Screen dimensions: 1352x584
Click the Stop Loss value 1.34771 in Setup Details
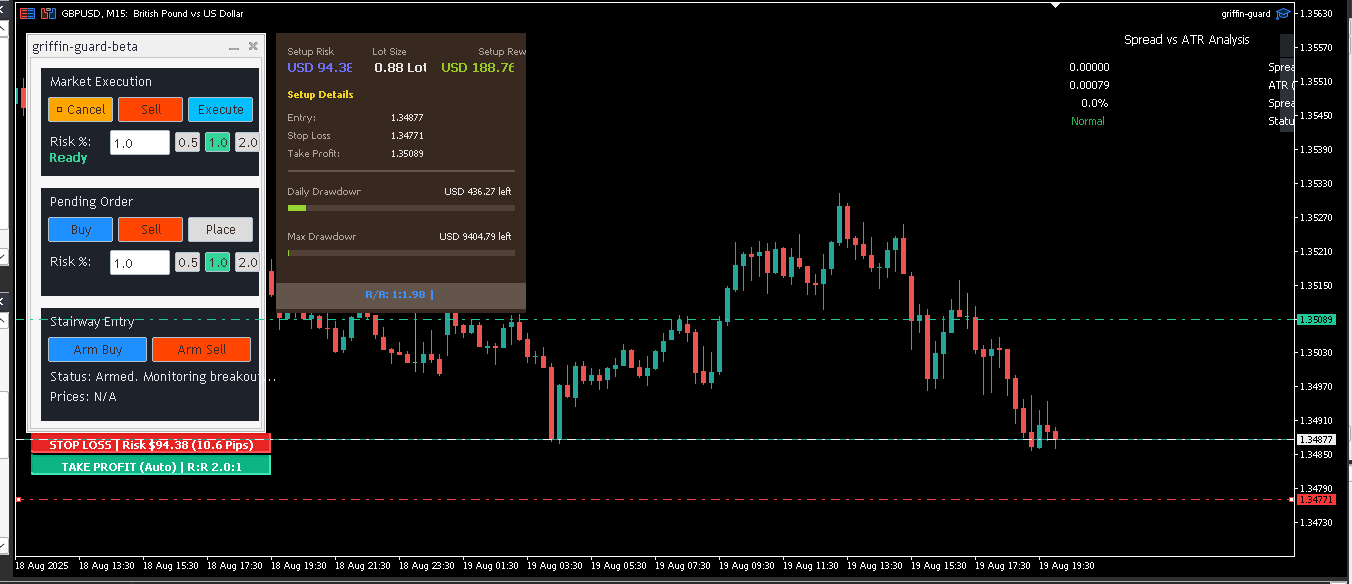[407, 136]
